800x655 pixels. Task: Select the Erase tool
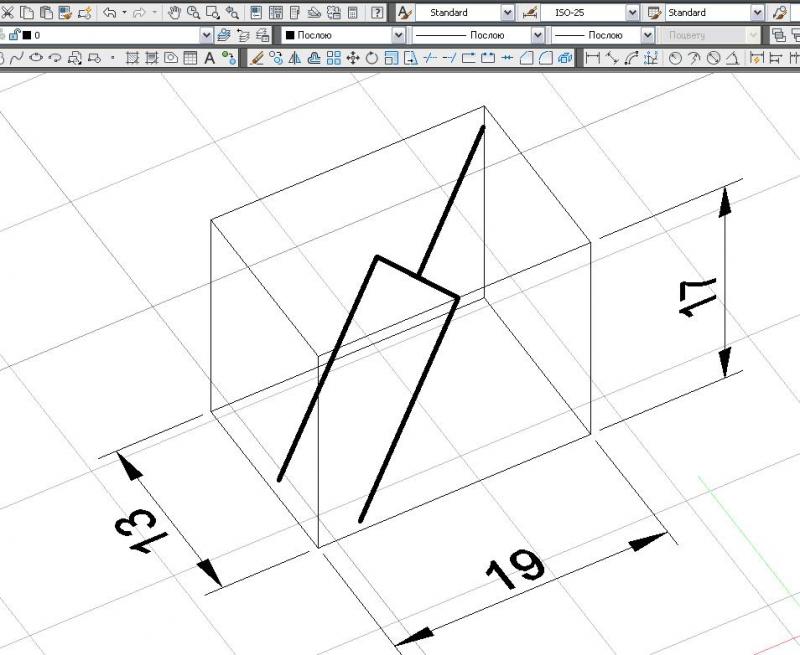click(257, 58)
